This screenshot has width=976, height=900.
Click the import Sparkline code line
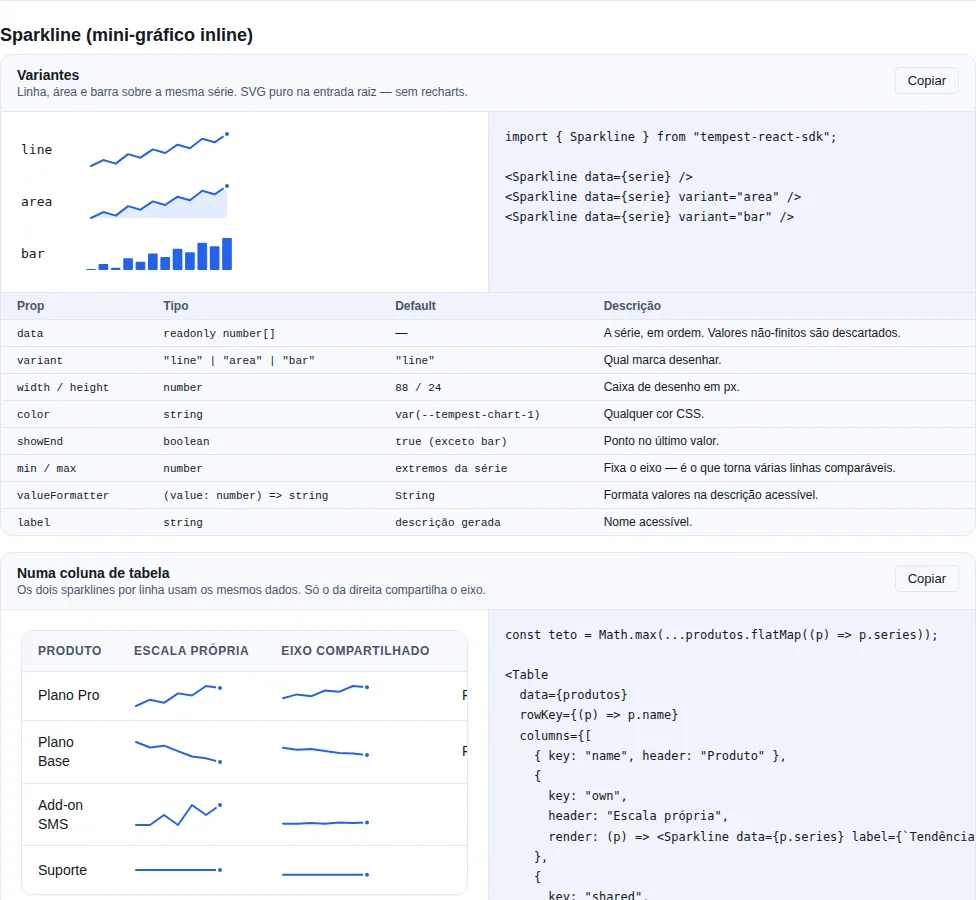tap(670, 137)
